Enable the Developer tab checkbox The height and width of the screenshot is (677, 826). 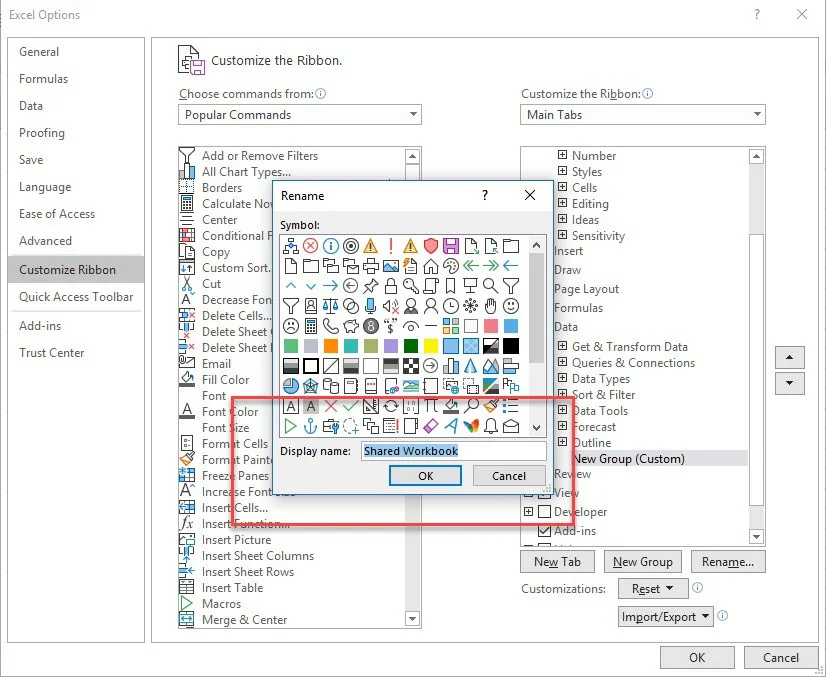pos(545,512)
